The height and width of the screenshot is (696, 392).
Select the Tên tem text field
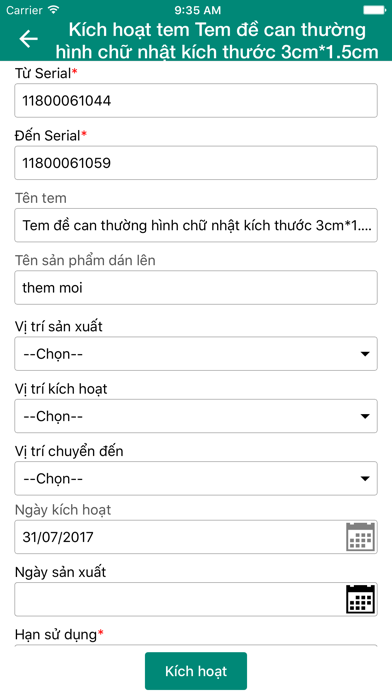(x=196, y=225)
